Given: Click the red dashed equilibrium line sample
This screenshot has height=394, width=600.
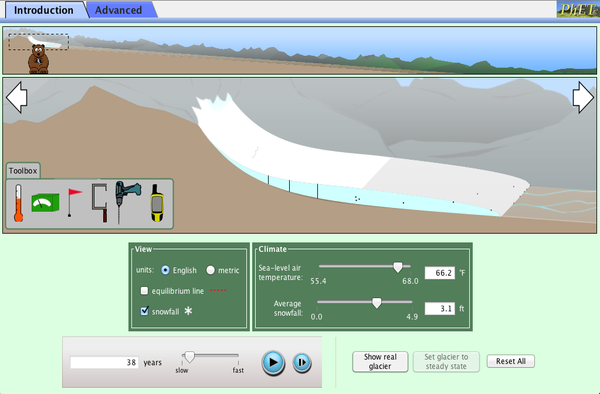Looking at the screenshot, I should tap(218, 290).
